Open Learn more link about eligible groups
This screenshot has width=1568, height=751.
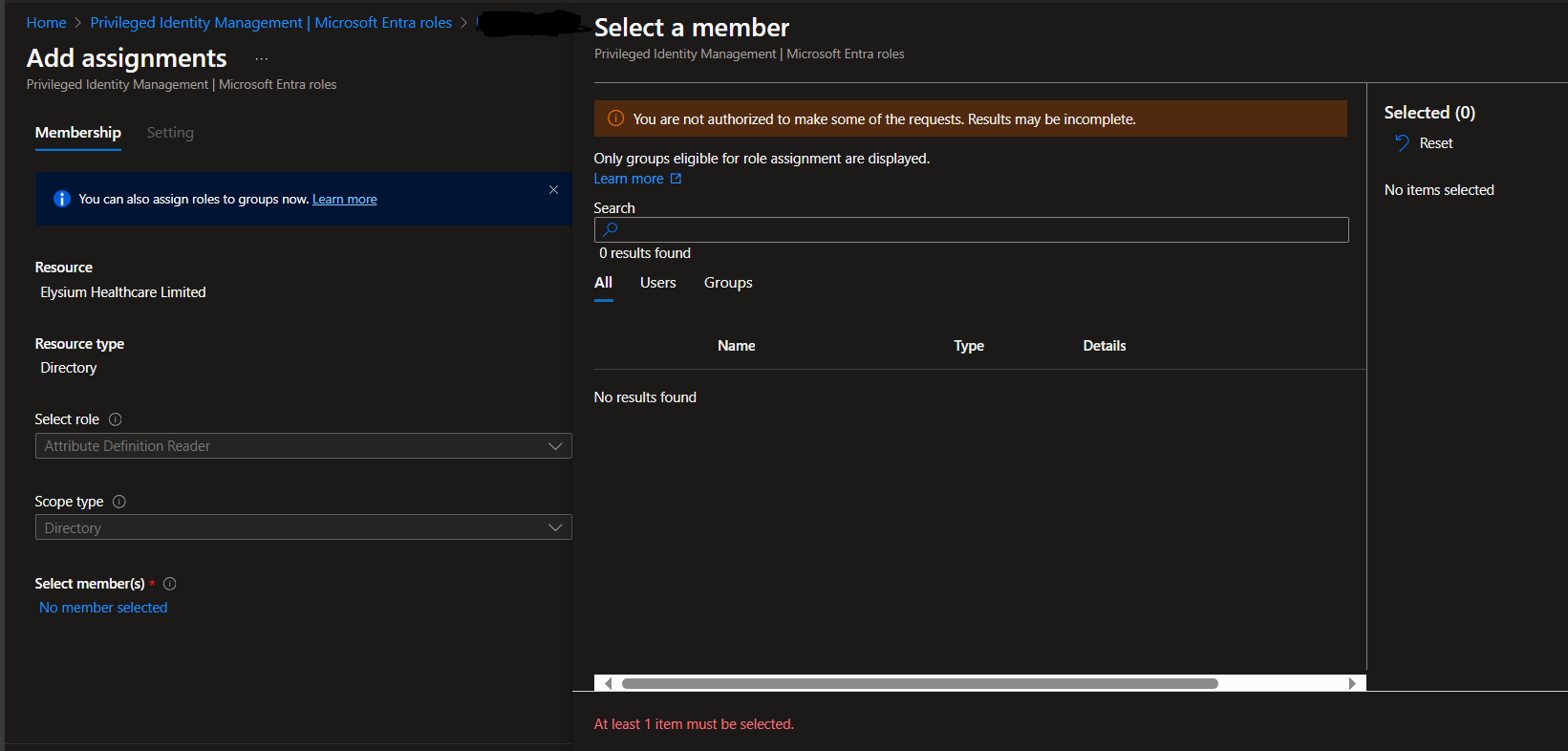point(629,179)
